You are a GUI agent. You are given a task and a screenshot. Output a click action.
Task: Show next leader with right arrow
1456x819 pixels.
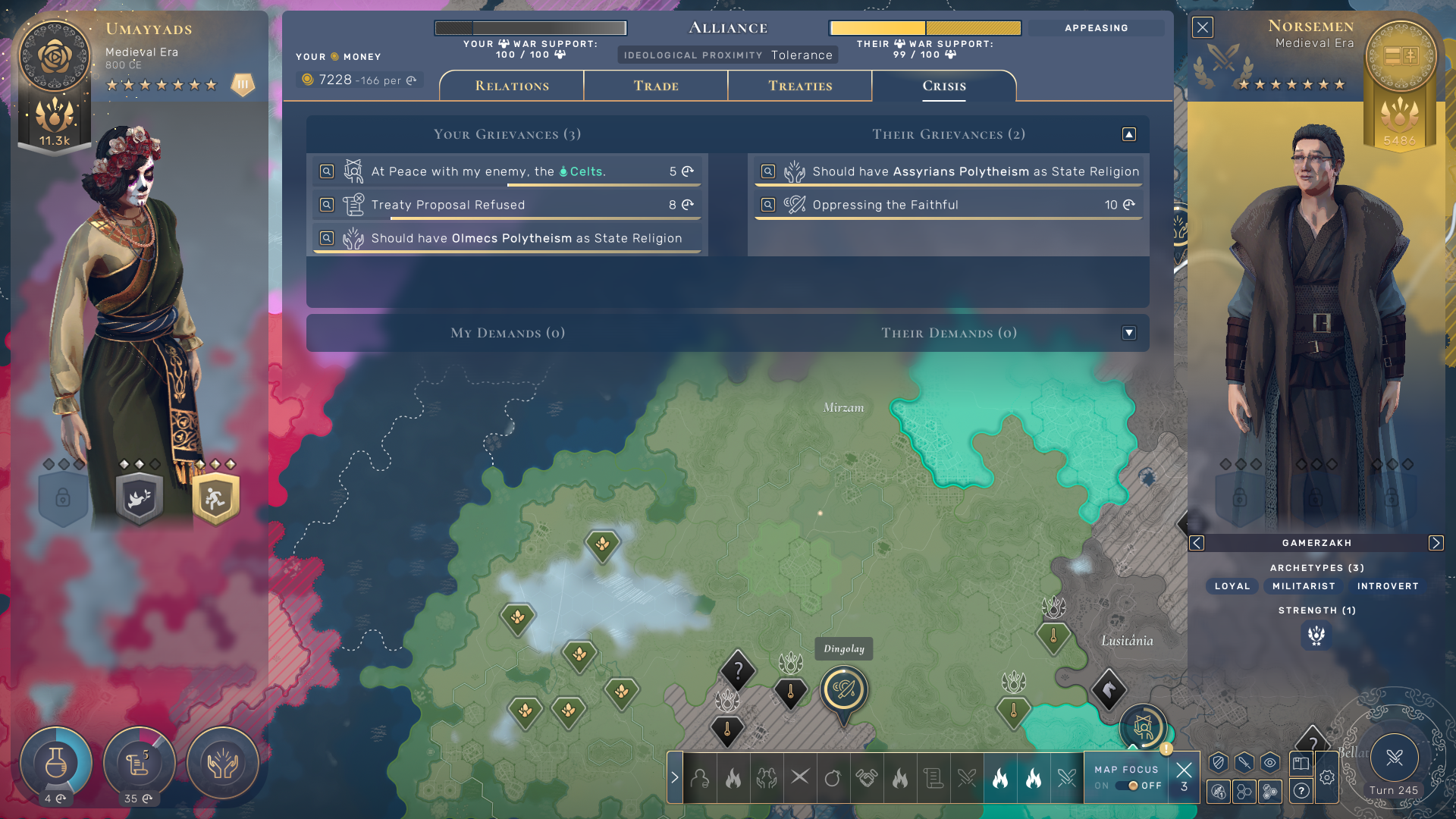[x=1436, y=543]
